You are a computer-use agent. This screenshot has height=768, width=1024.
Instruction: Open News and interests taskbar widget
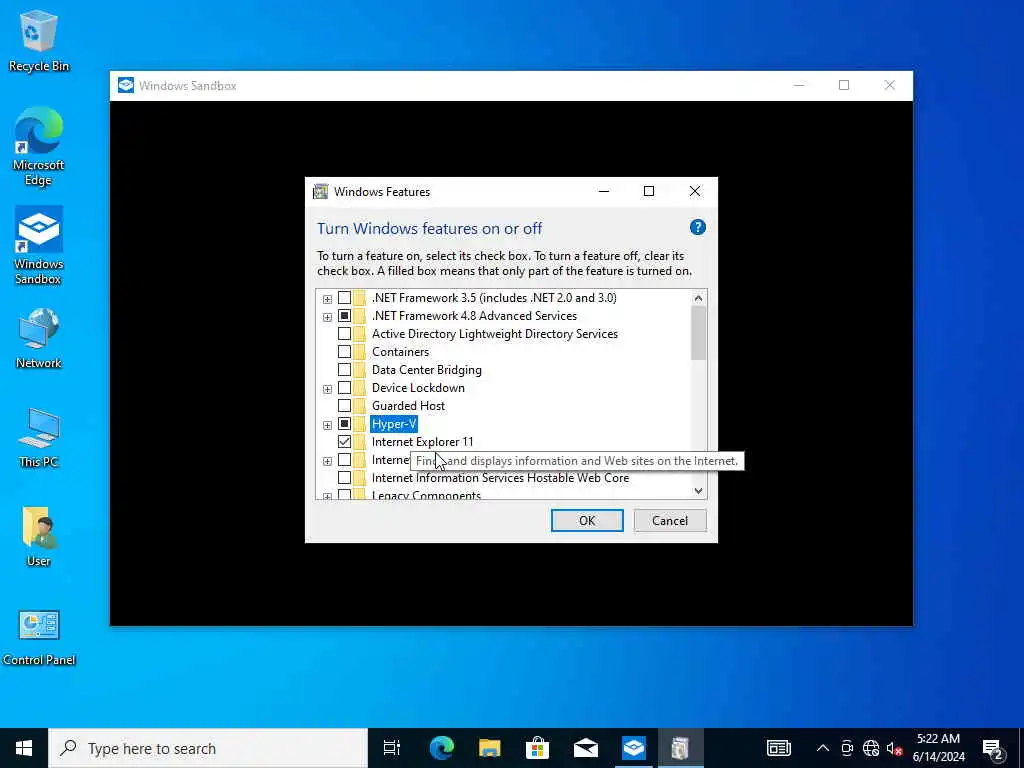point(778,748)
